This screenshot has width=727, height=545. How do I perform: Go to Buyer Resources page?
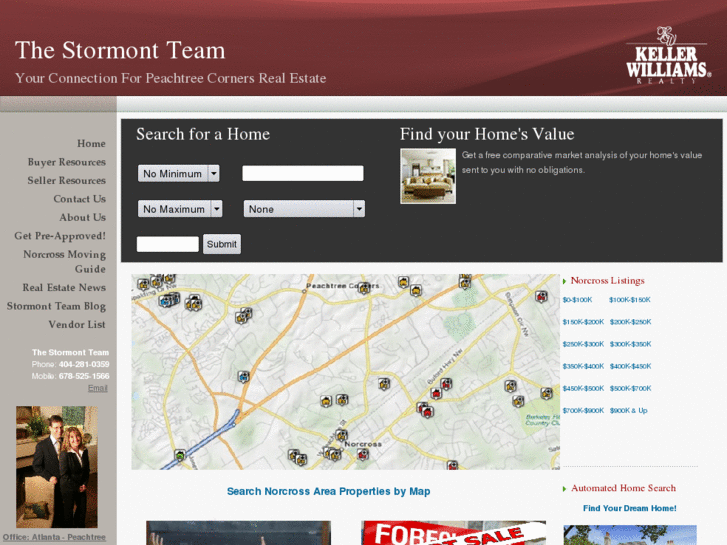tap(67, 162)
